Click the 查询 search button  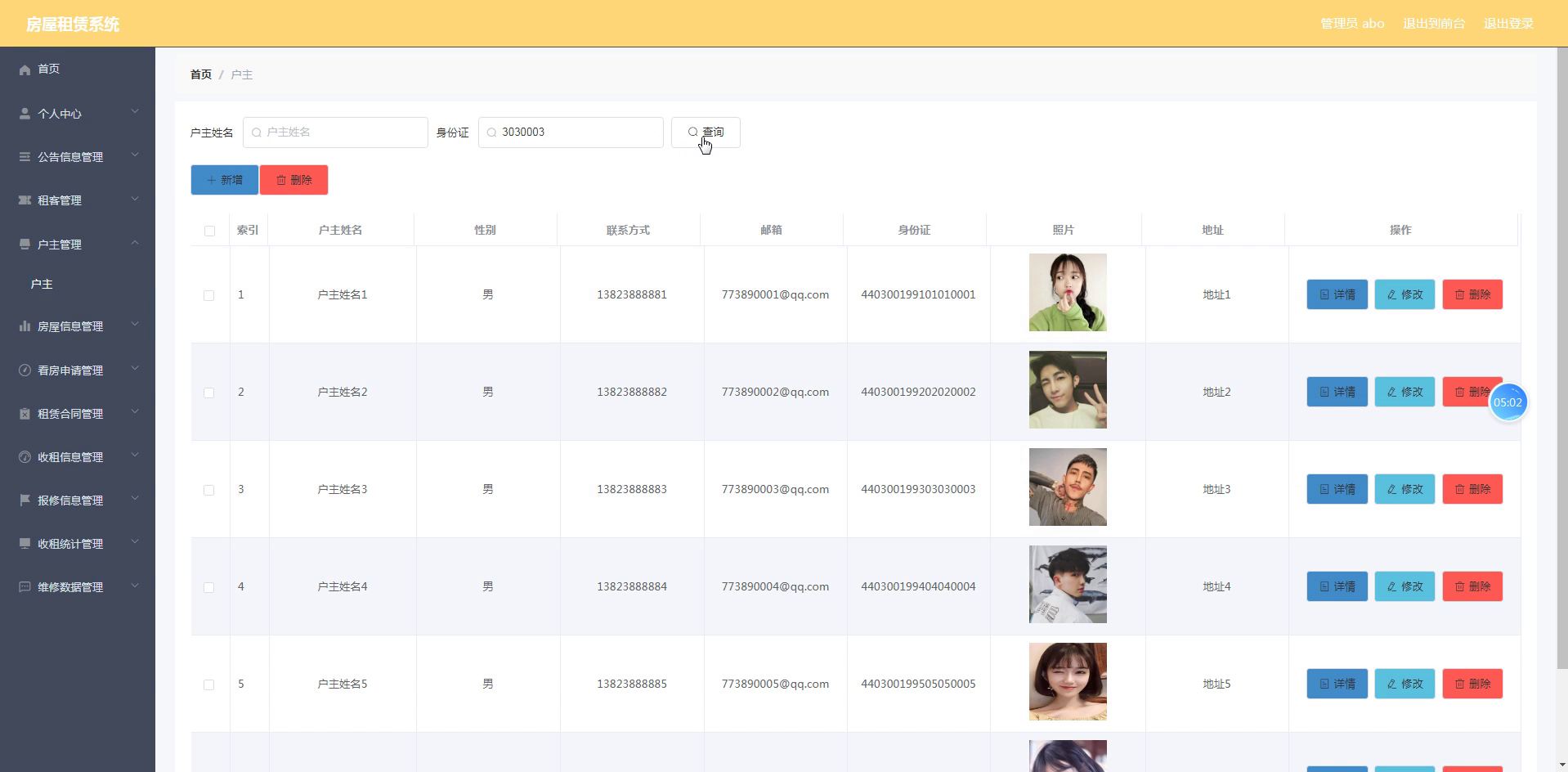click(x=706, y=132)
